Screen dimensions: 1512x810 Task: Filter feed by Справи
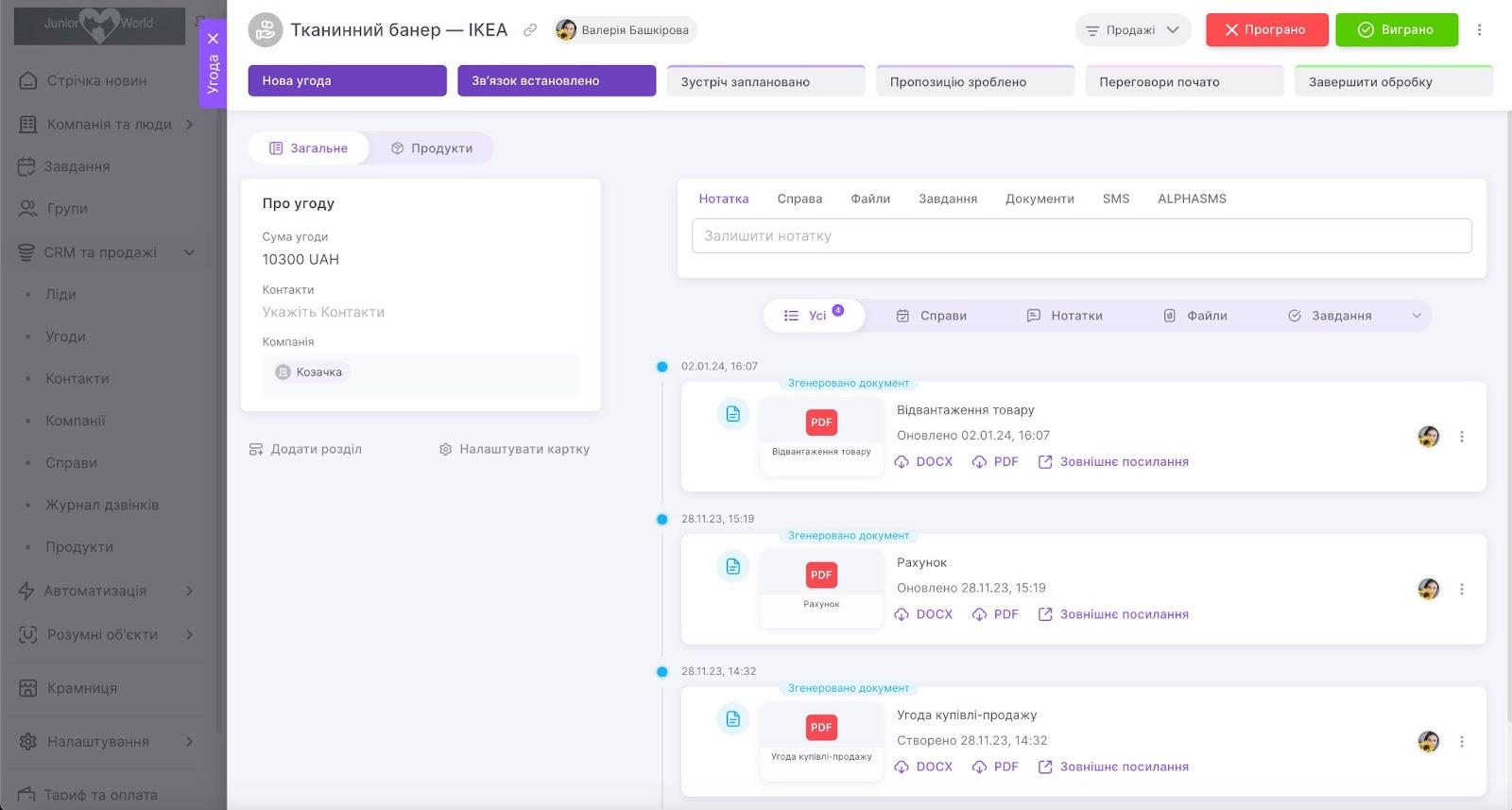pos(931,316)
